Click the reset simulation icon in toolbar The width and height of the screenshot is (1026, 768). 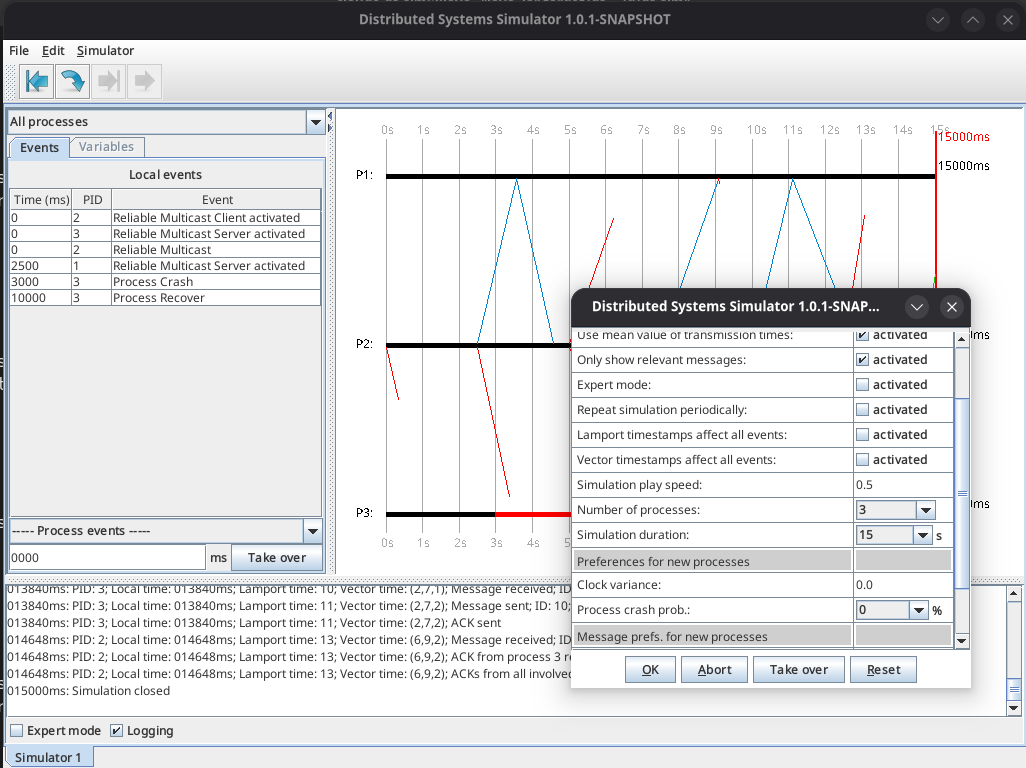[x=38, y=81]
